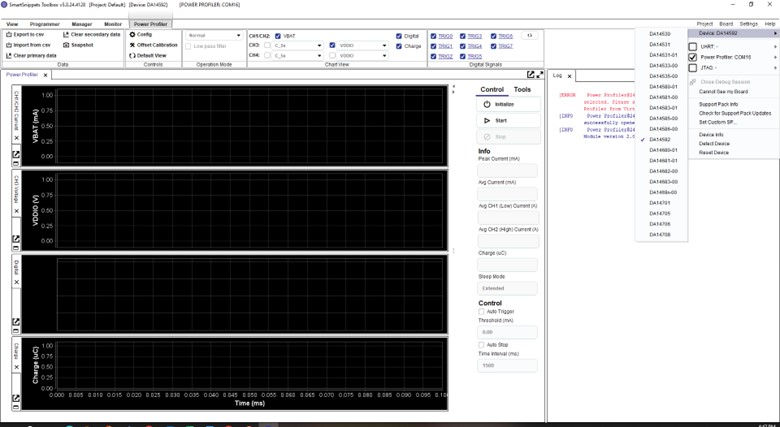This screenshot has width=780, height=427.
Task: Choose Check for Support Pack Updates
Action: tap(734, 113)
